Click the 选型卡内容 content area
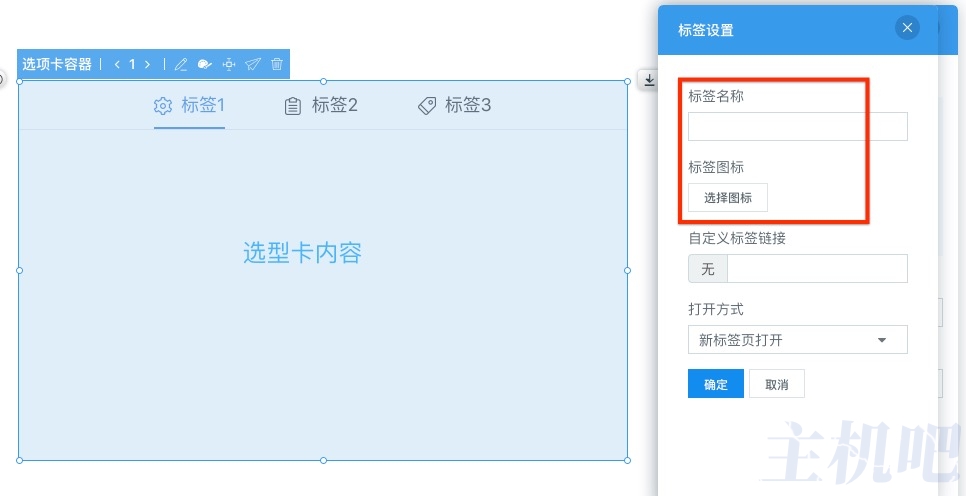 pos(302,253)
